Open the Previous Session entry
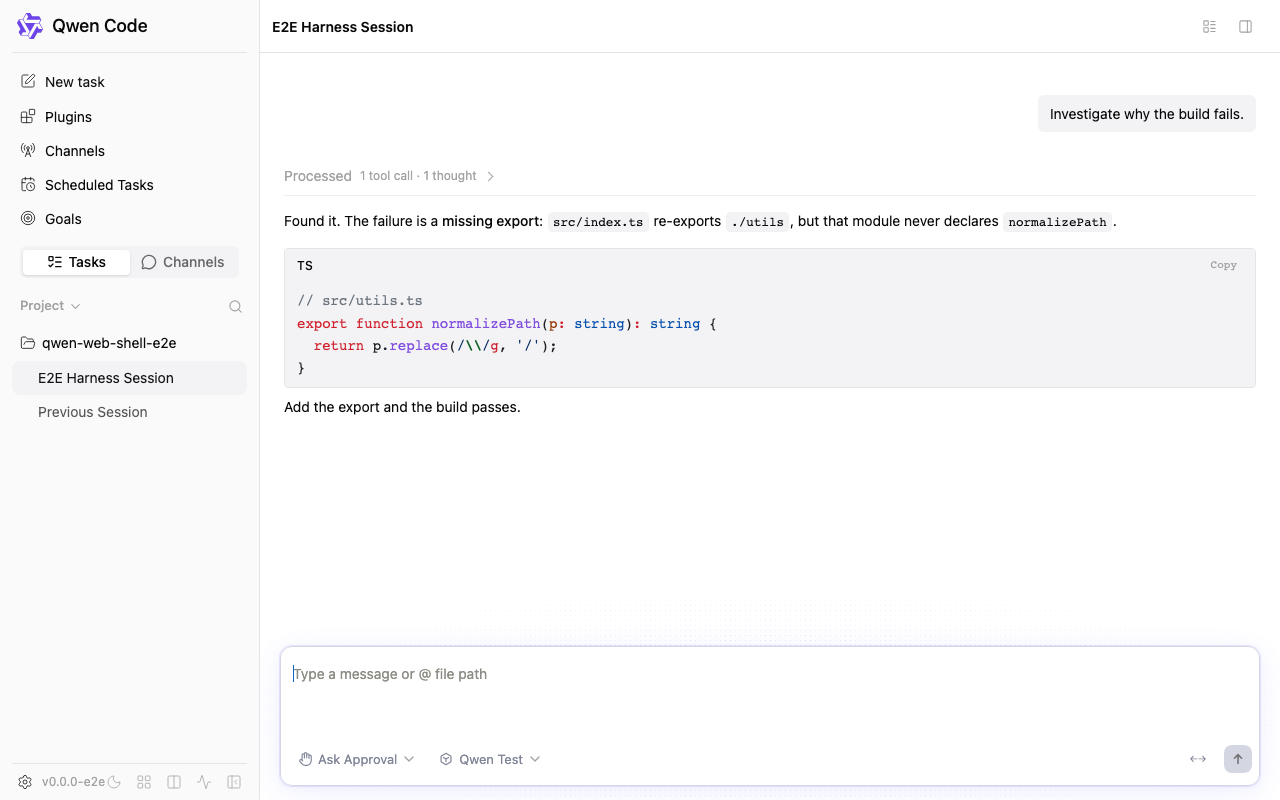 click(129, 412)
